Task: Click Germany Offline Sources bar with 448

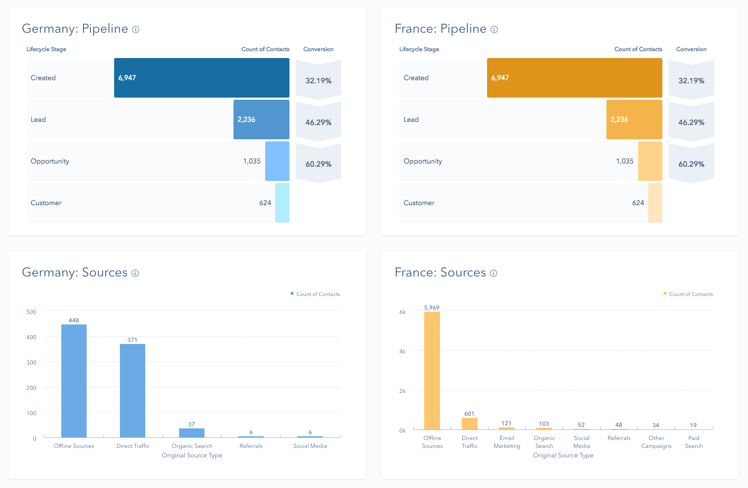Action: pos(74,382)
